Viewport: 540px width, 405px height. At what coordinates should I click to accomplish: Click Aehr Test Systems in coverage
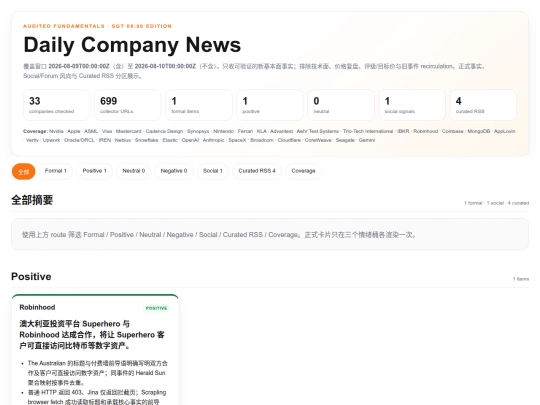318,131
